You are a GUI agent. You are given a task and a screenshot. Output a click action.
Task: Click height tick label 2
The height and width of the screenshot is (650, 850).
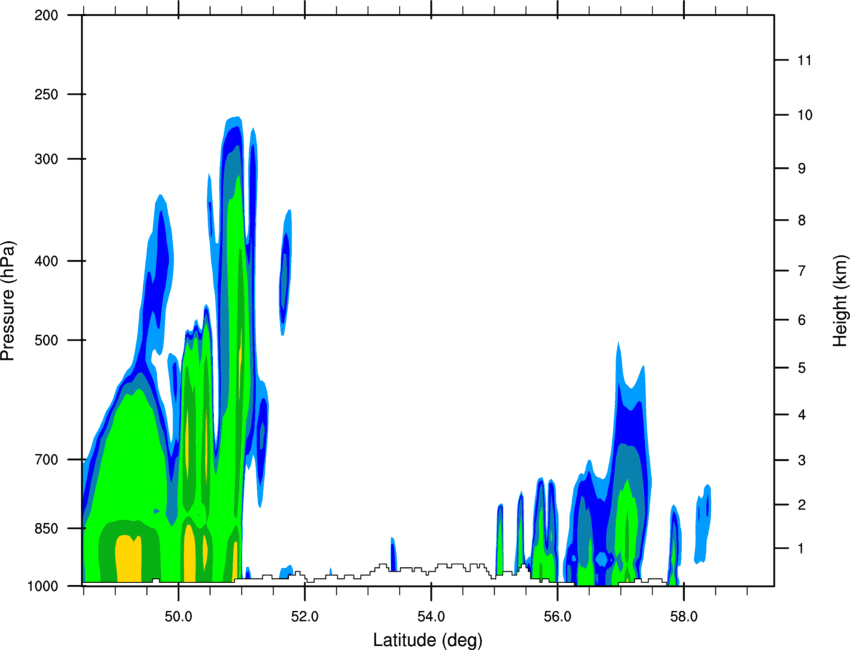tap(802, 505)
